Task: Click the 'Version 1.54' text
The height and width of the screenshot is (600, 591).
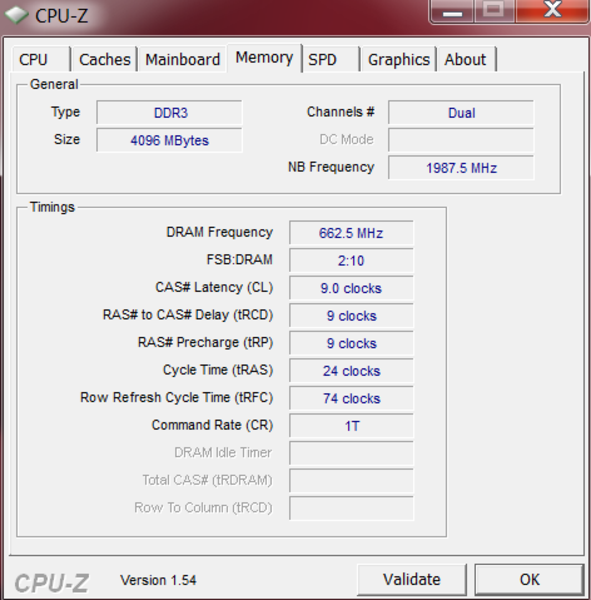Action: (x=158, y=580)
